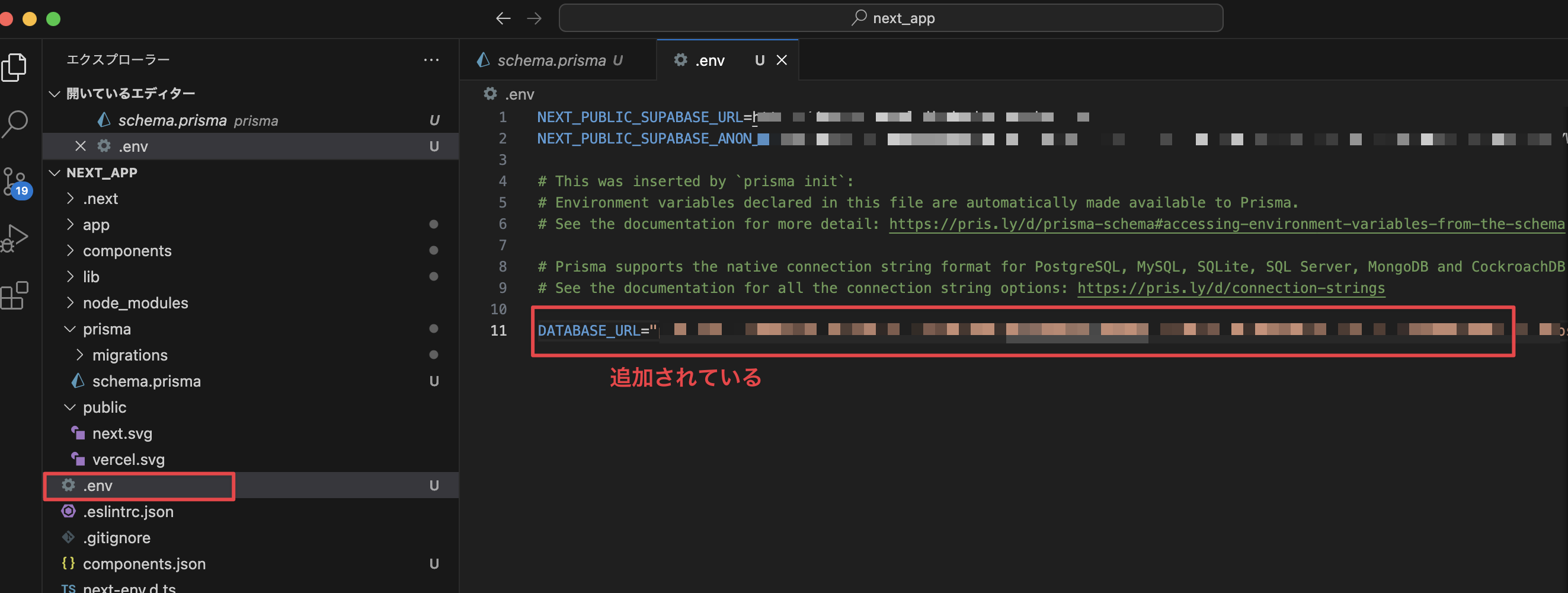Open next.svg file
The image size is (1568, 593).
[x=251, y=433]
